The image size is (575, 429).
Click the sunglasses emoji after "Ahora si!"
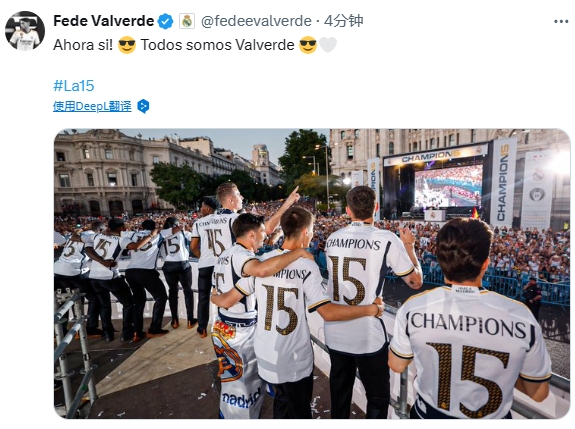pyautogui.click(x=127, y=45)
